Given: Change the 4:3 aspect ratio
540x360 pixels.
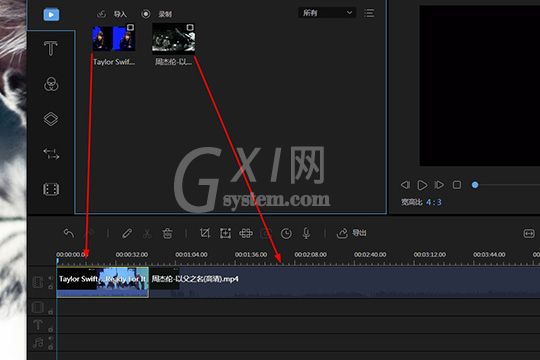Looking at the screenshot, I should click(x=434, y=202).
